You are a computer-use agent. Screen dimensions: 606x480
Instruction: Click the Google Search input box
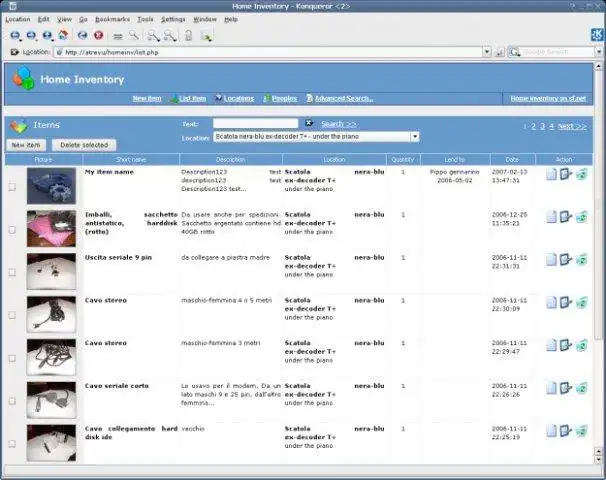point(558,52)
